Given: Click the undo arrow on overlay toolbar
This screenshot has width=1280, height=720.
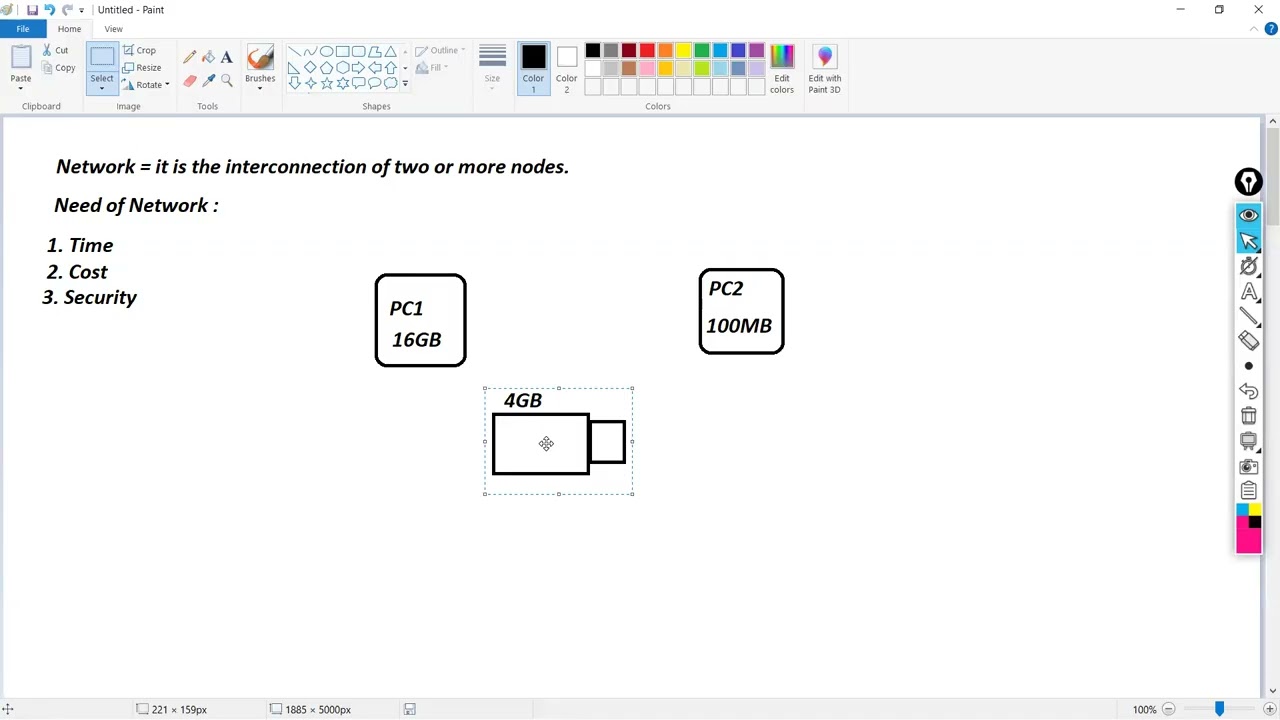Looking at the screenshot, I should tap(1248, 391).
